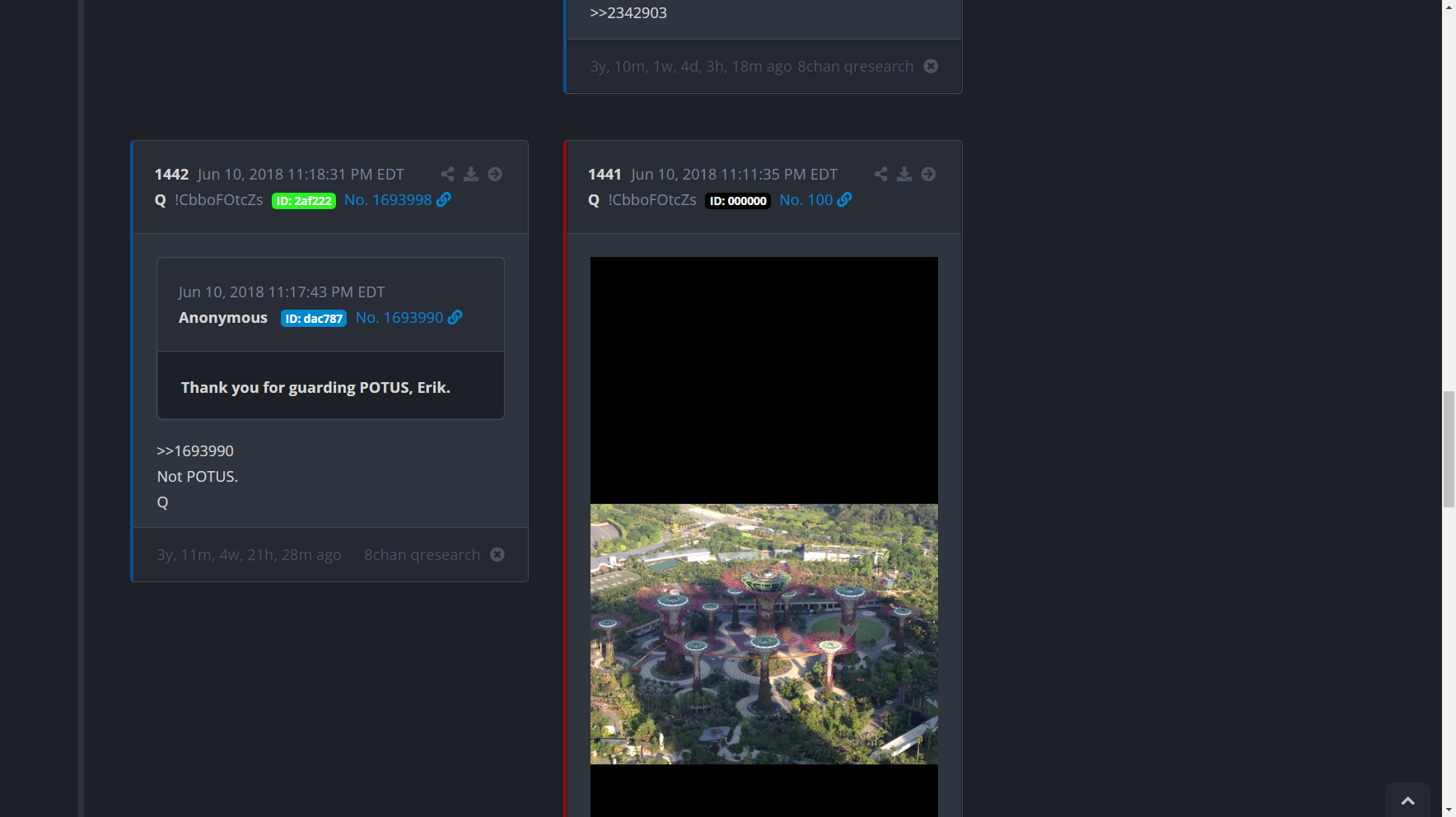Download post 1442 using download icon

pos(471,174)
